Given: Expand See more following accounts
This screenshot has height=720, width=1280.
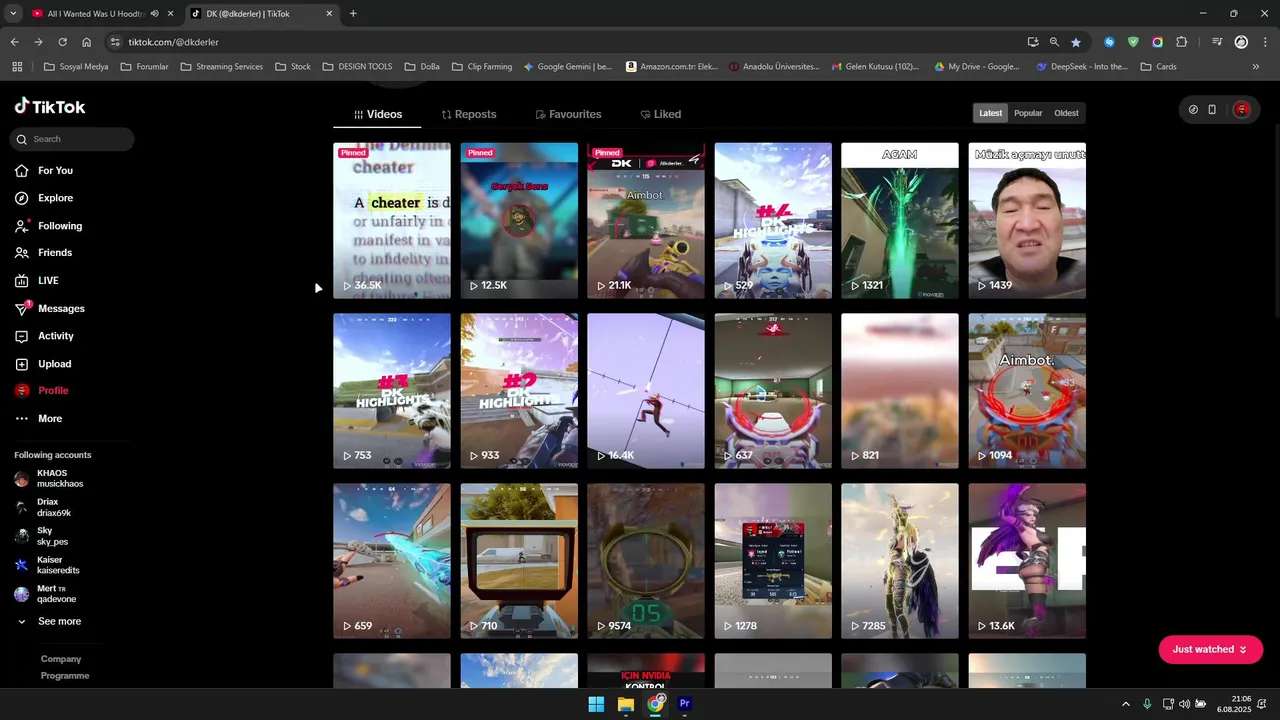Looking at the screenshot, I should 48,622.
